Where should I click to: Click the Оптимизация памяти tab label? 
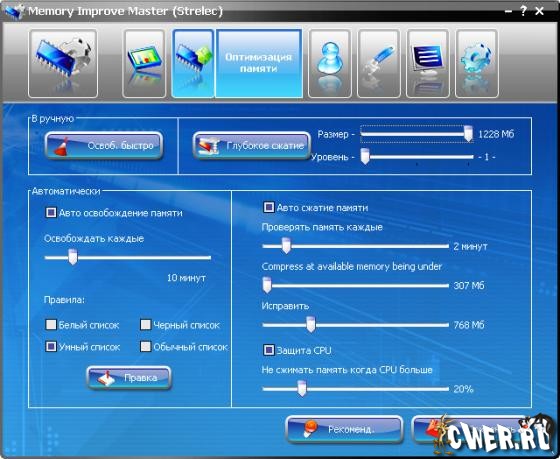coord(259,63)
